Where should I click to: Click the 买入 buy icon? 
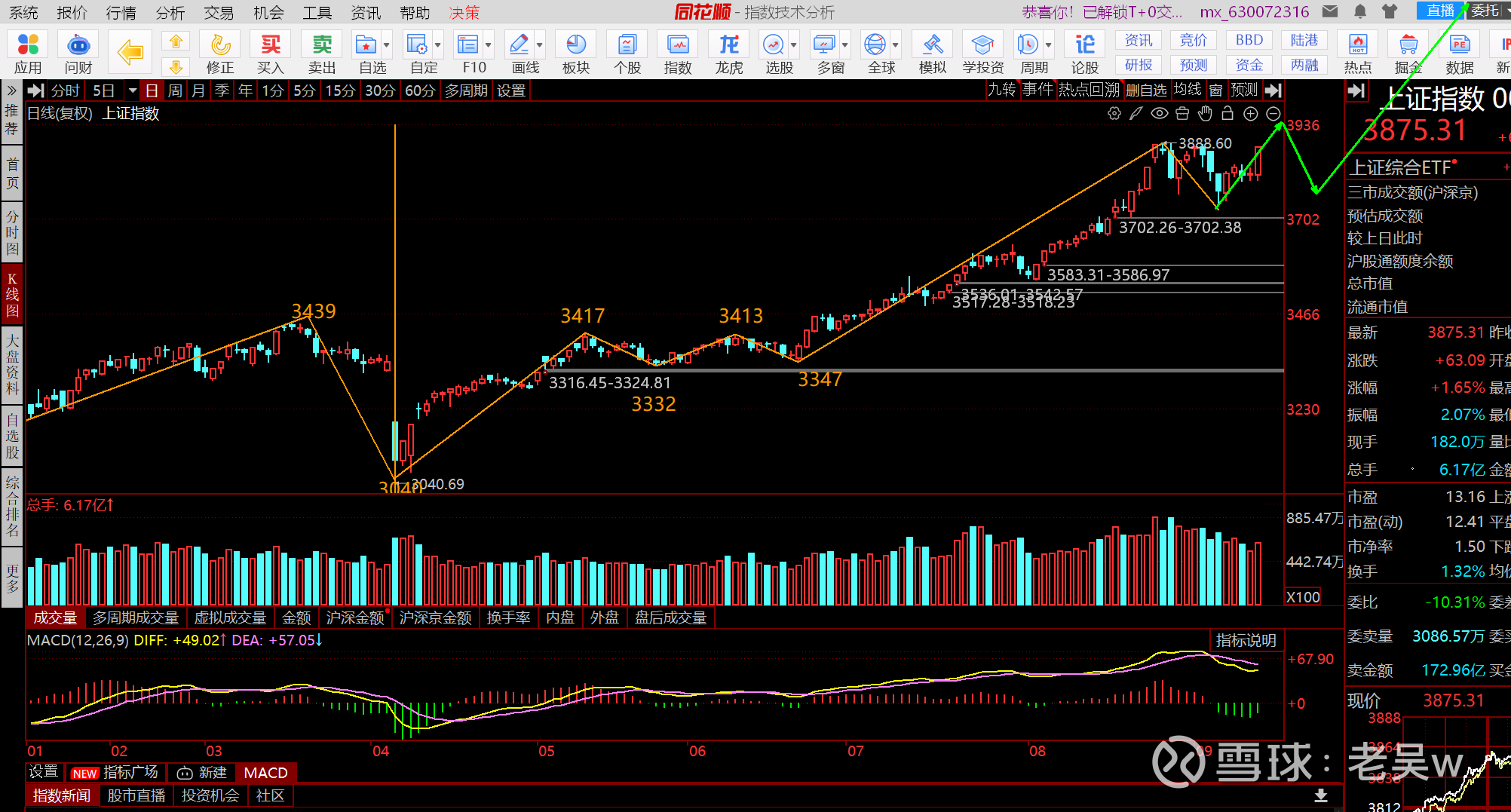coord(270,53)
